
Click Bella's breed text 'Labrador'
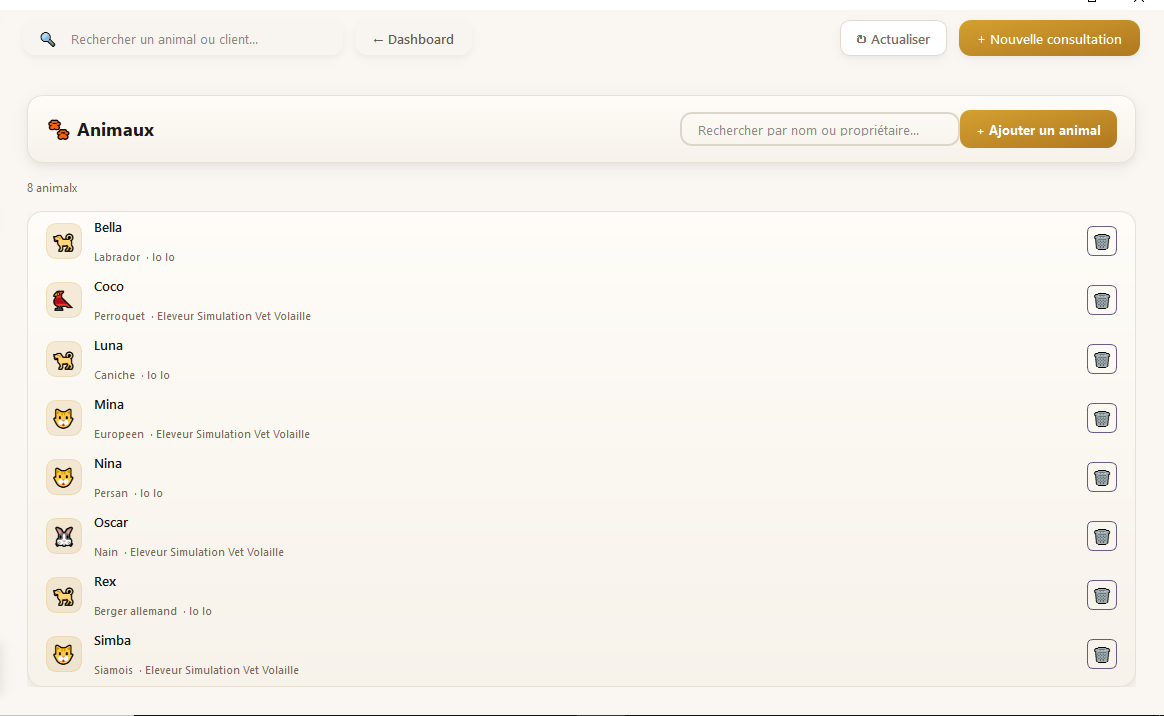(117, 257)
